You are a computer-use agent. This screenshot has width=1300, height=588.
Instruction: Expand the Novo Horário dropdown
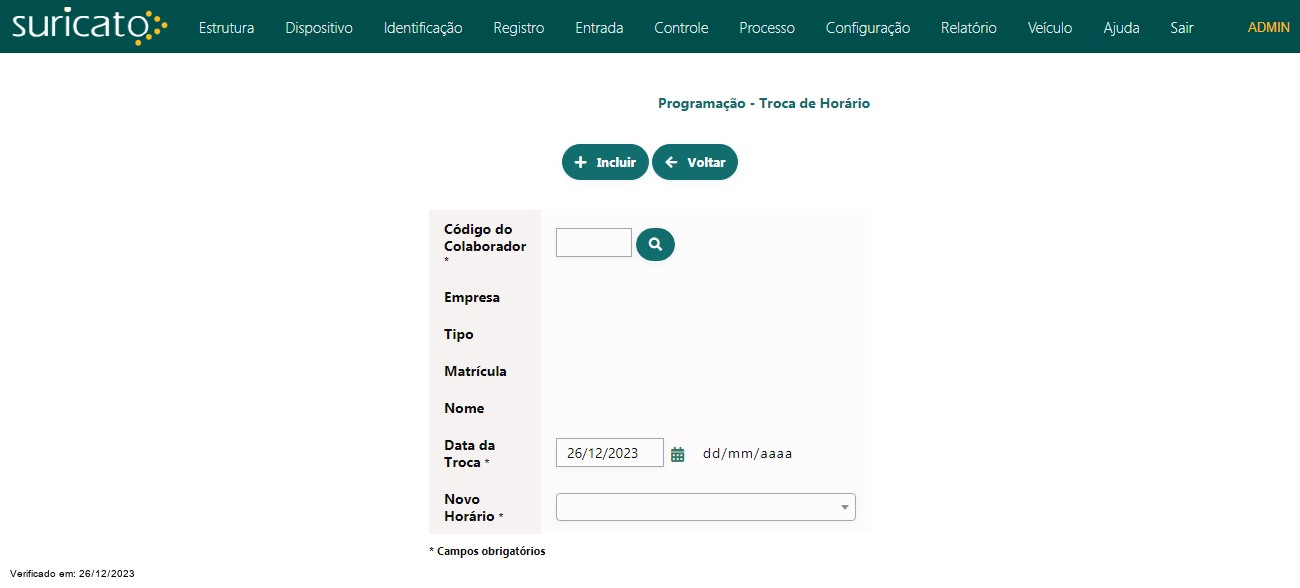pos(706,507)
